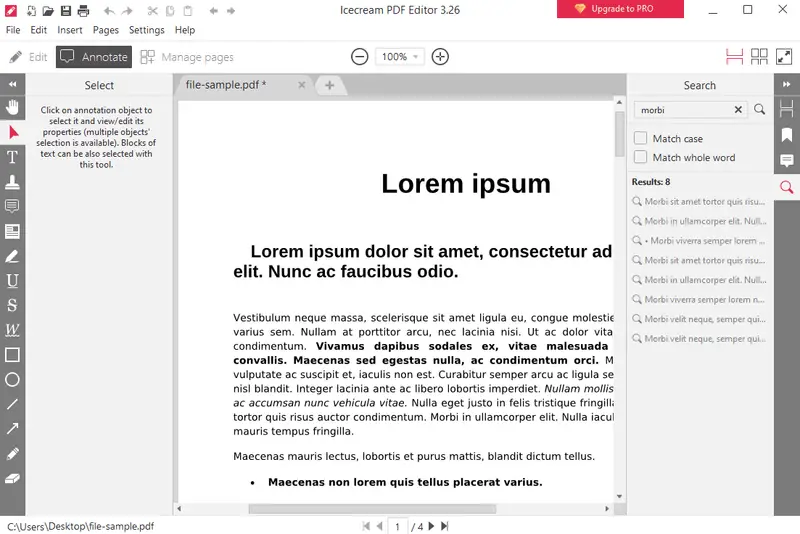The image size is (800, 534).
Task: Go to the last page
Action: coord(444,526)
